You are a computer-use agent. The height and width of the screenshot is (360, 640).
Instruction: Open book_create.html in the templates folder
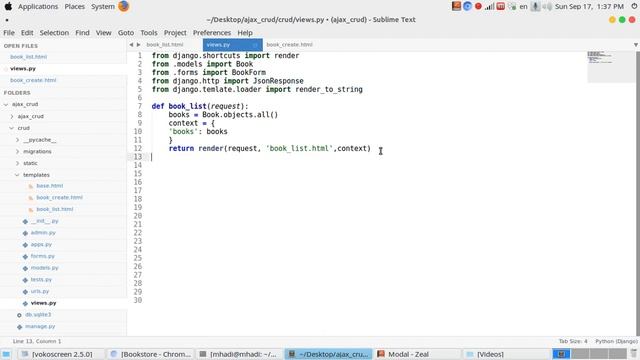59,198
